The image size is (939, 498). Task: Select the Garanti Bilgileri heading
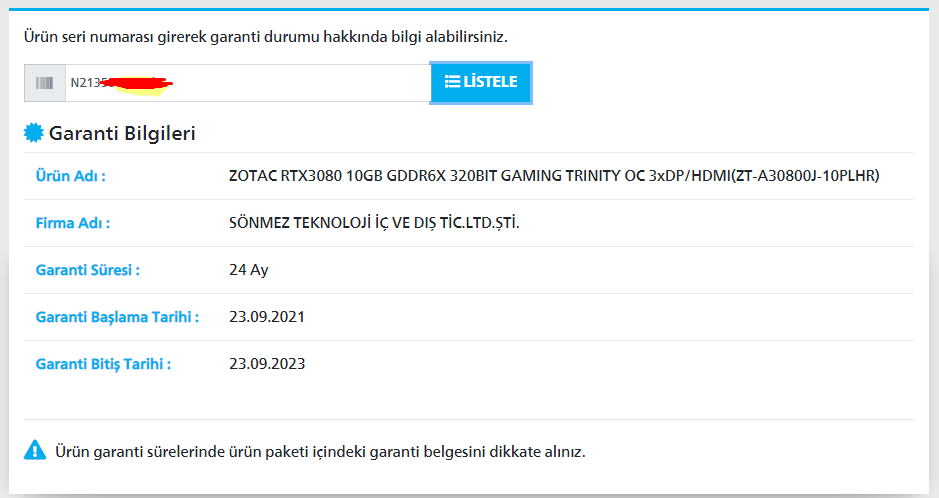point(122,133)
